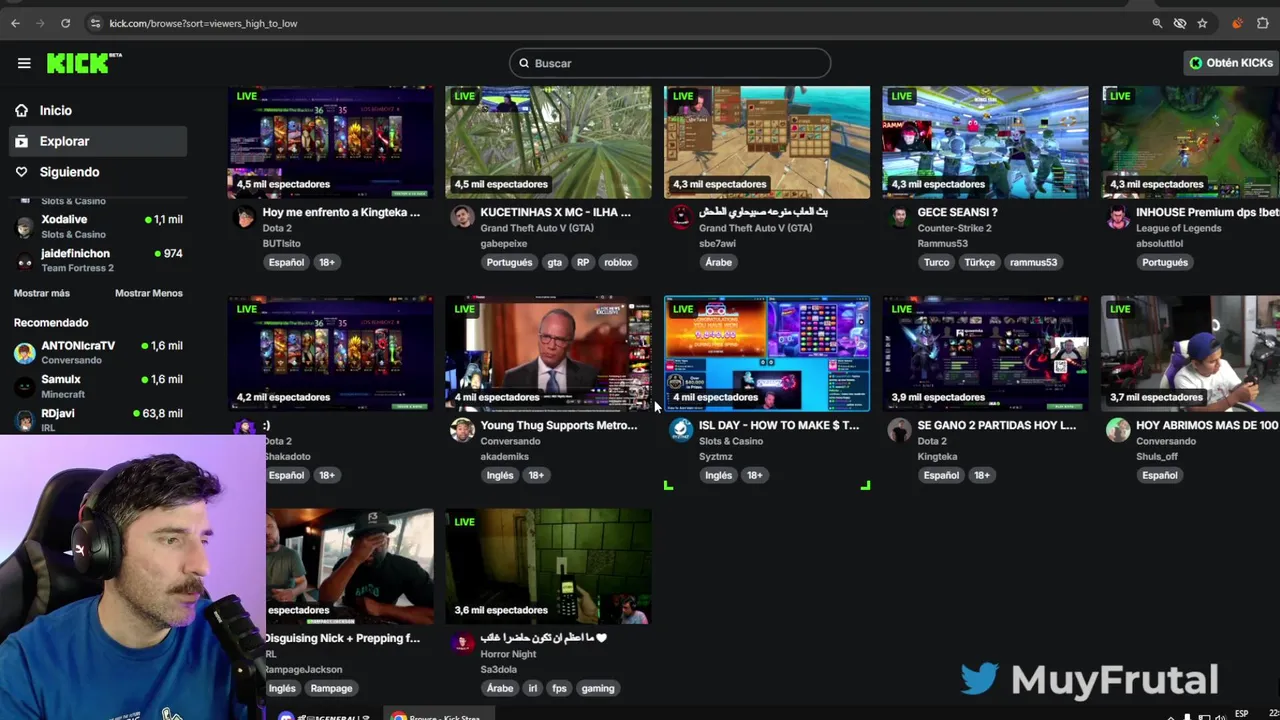The width and height of the screenshot is (1280, 720).
Task: Click the search magnifier icon in Buscar
Action: click(x=523, y=63)
